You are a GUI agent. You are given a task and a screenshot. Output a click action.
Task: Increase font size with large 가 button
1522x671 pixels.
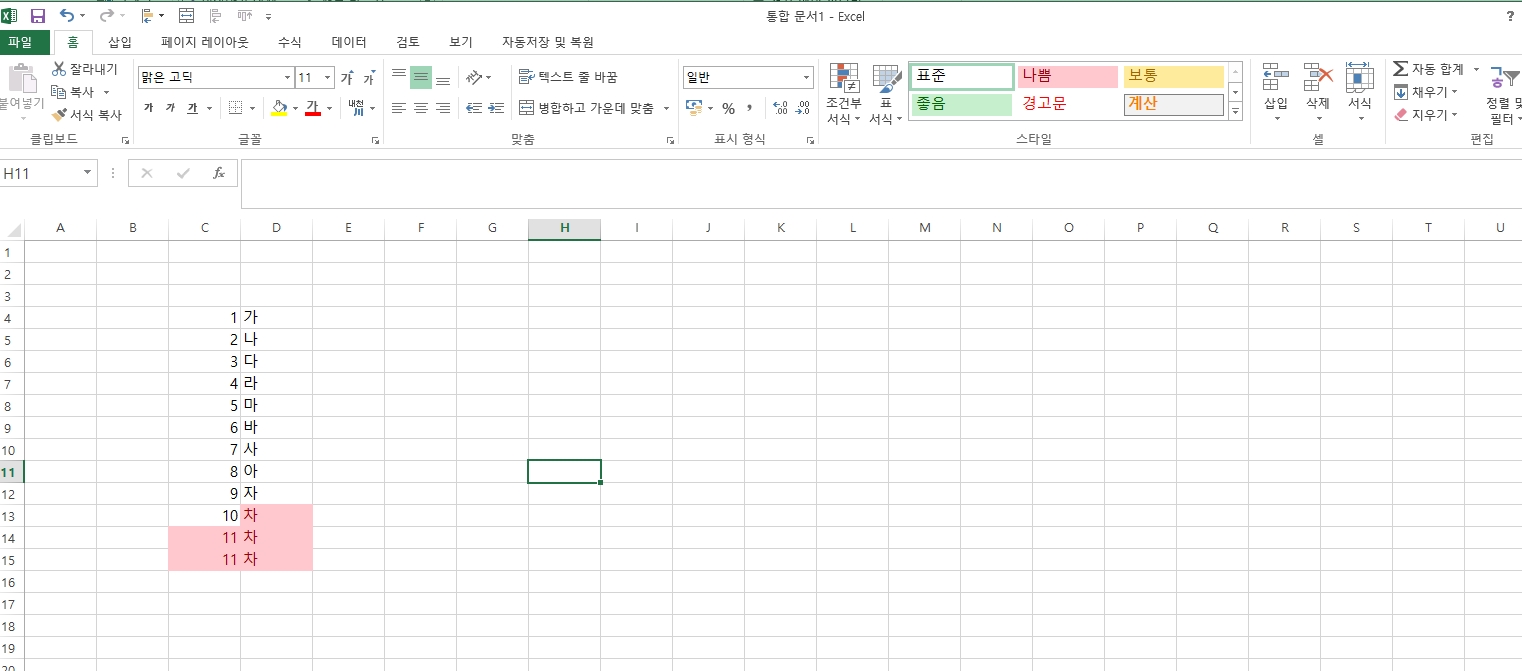tap(347, 78)
